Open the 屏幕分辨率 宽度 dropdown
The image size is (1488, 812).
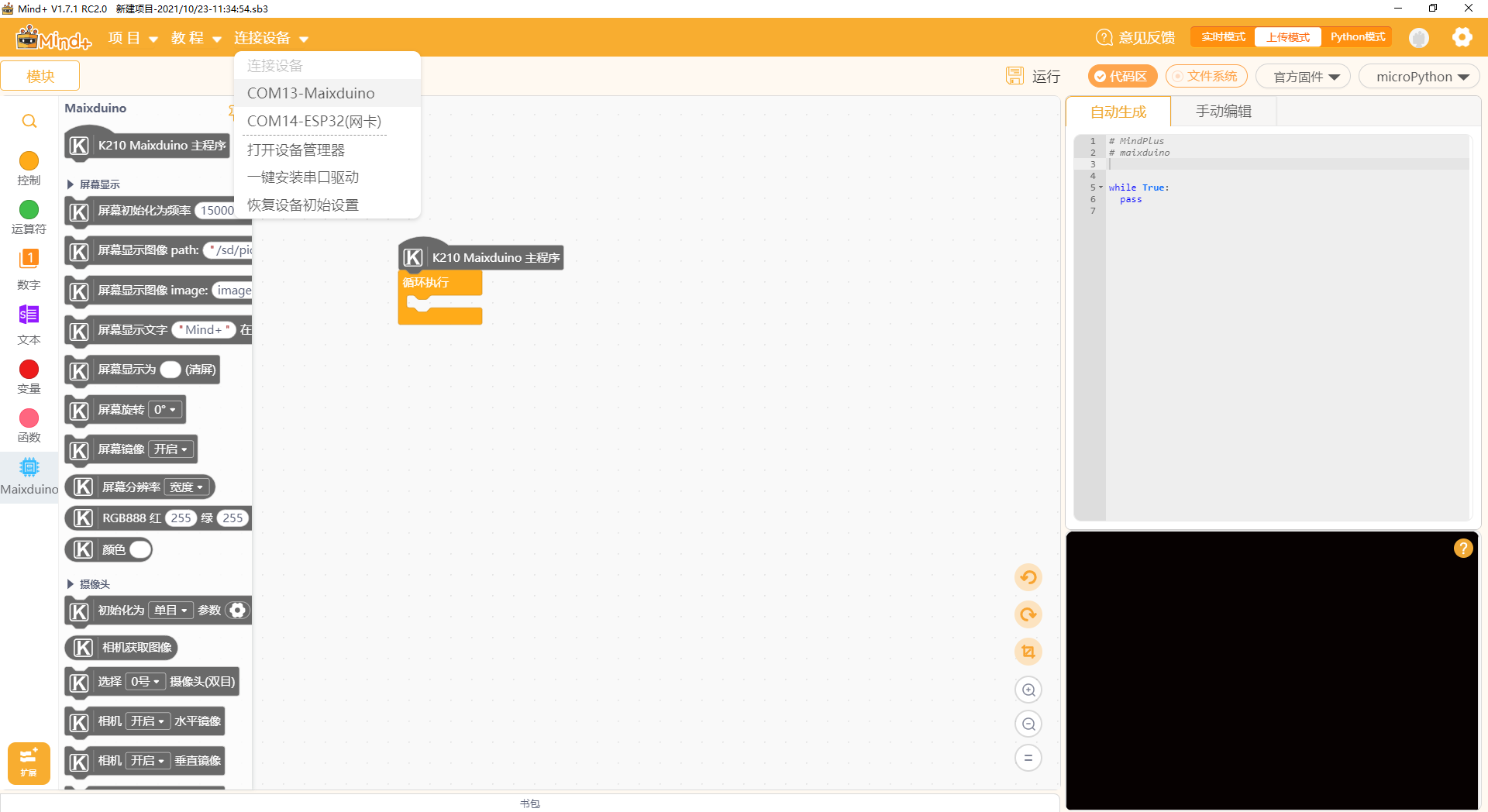coord(187,487)
